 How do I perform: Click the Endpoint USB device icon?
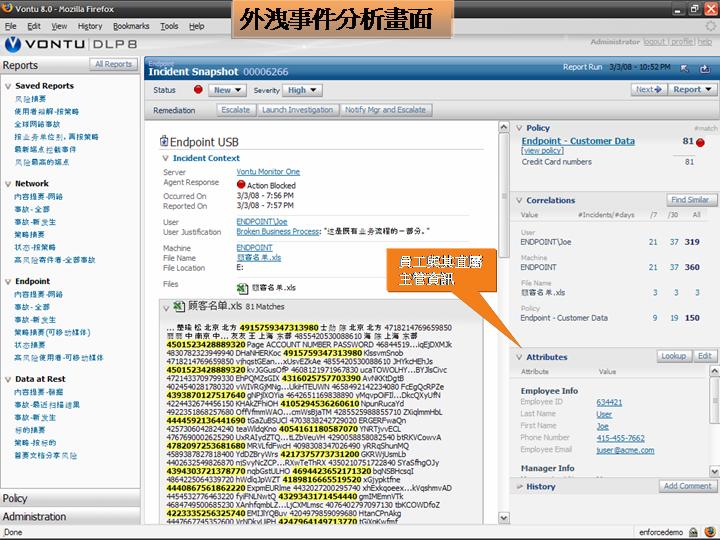pyautogui.click(x=164, y=141)
